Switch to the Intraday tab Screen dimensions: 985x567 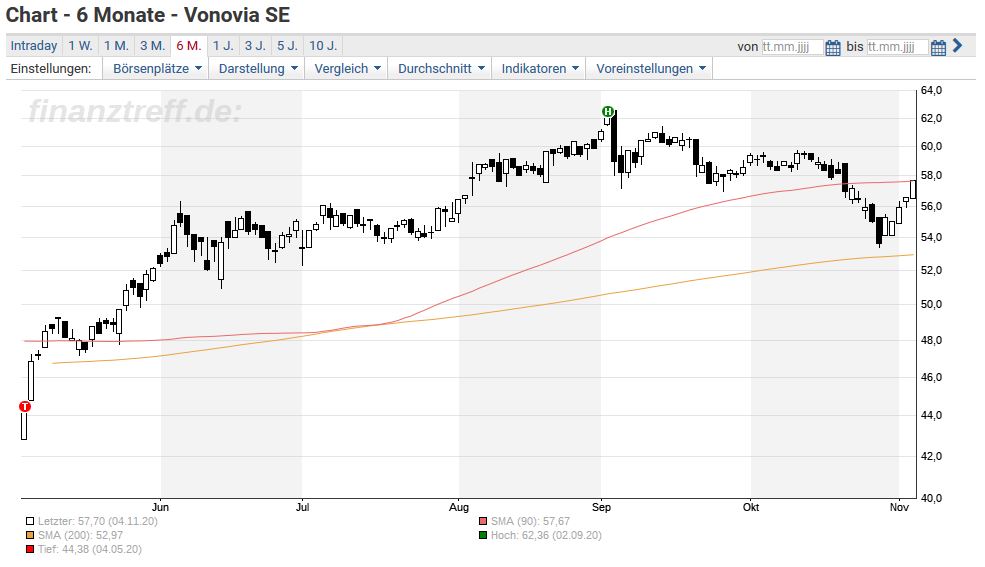(34, 46)
